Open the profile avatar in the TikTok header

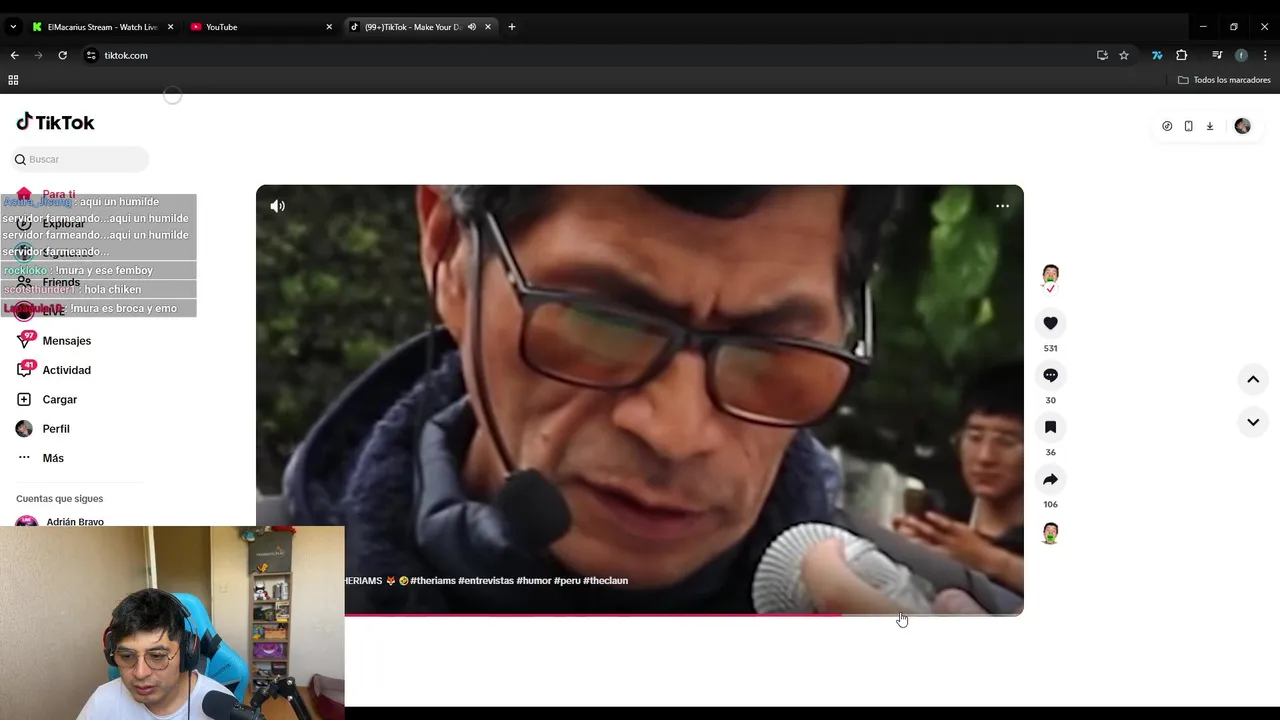pyautogui.click(x=1242, y=126)
